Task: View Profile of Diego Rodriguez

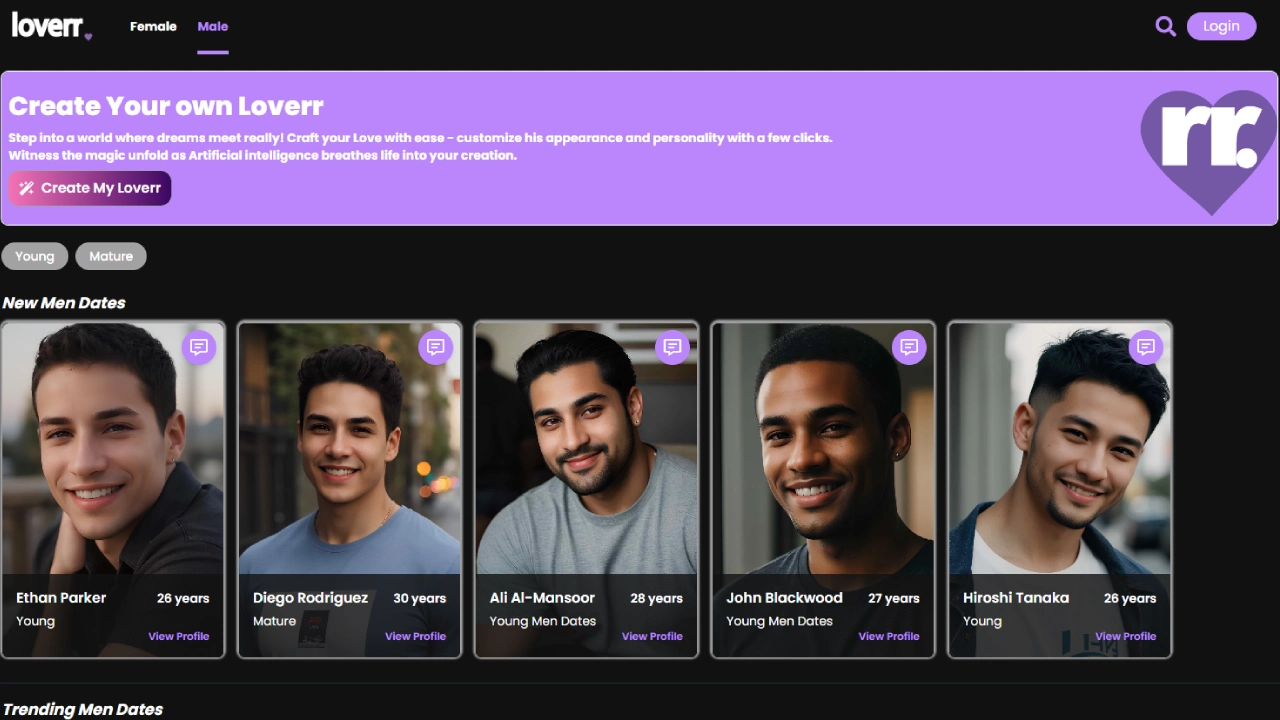Action: pyautogui.click(x=415, y=636)
